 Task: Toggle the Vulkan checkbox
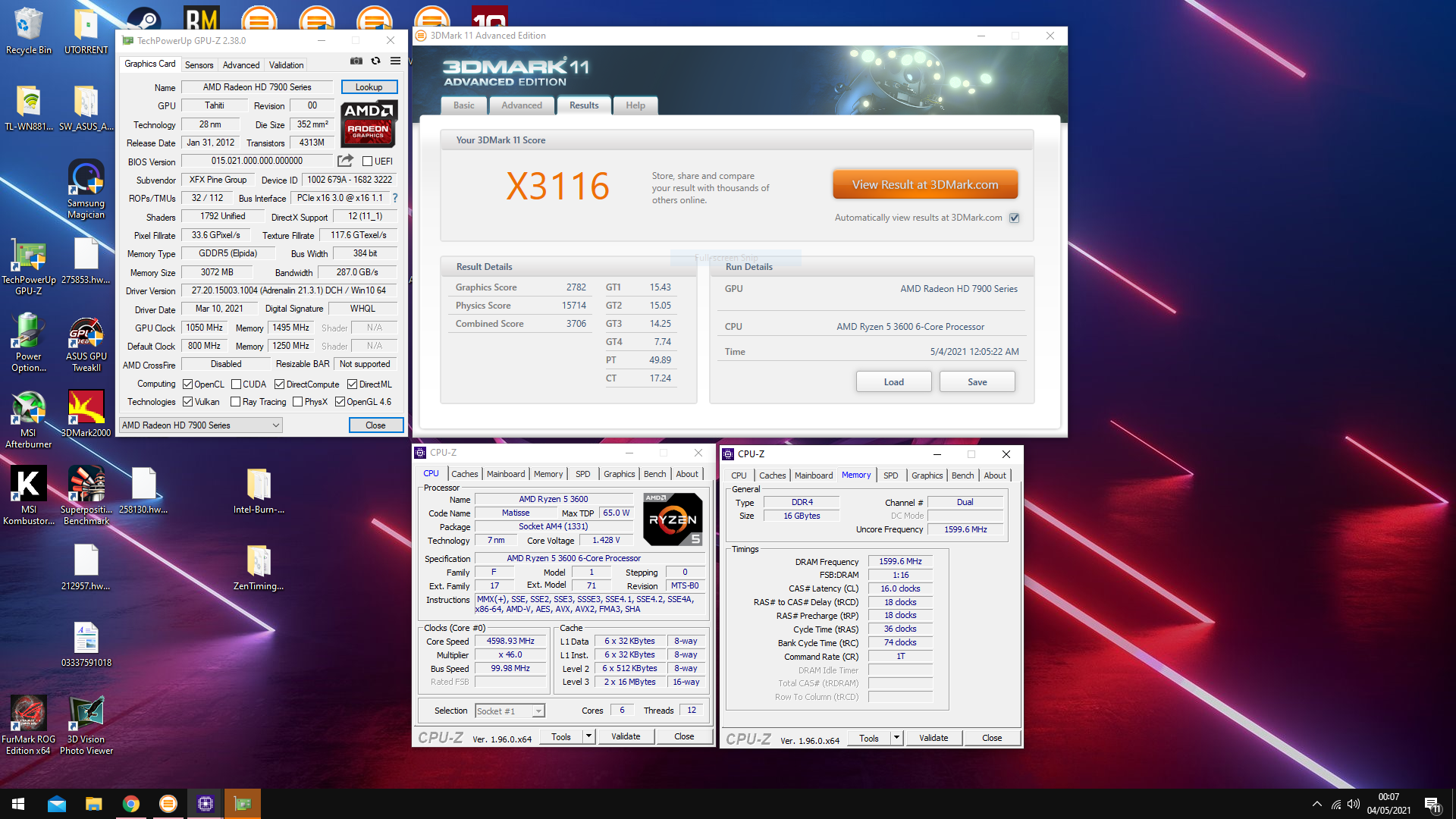pos(187,402)
